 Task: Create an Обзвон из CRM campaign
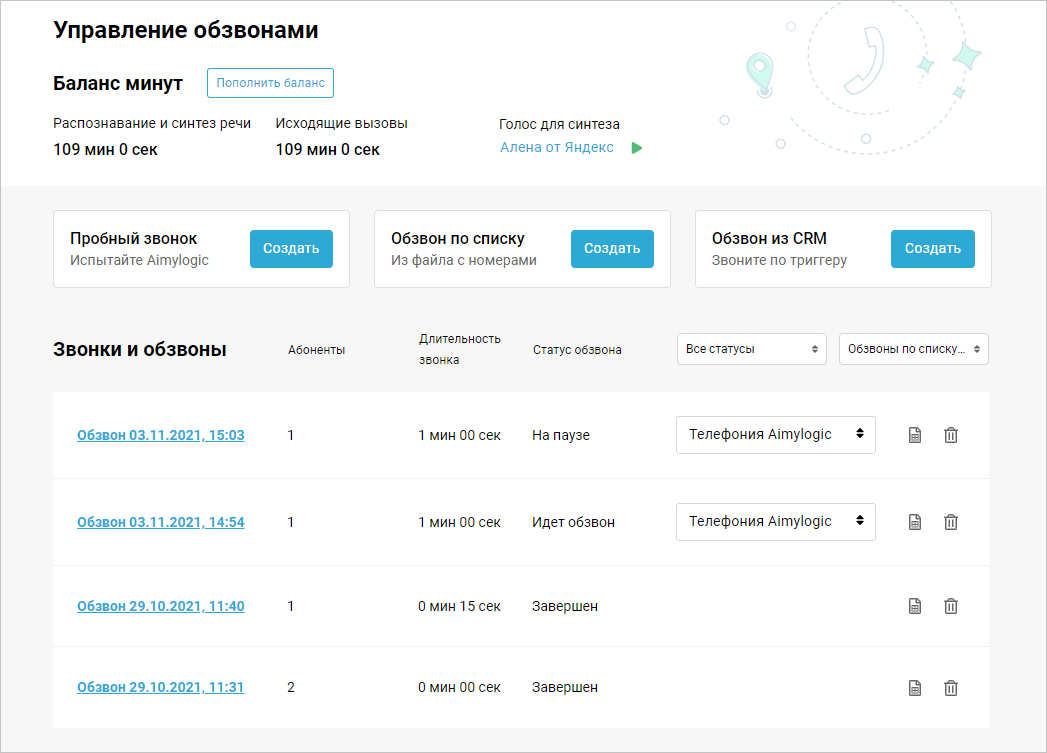(x=932, y=249)
